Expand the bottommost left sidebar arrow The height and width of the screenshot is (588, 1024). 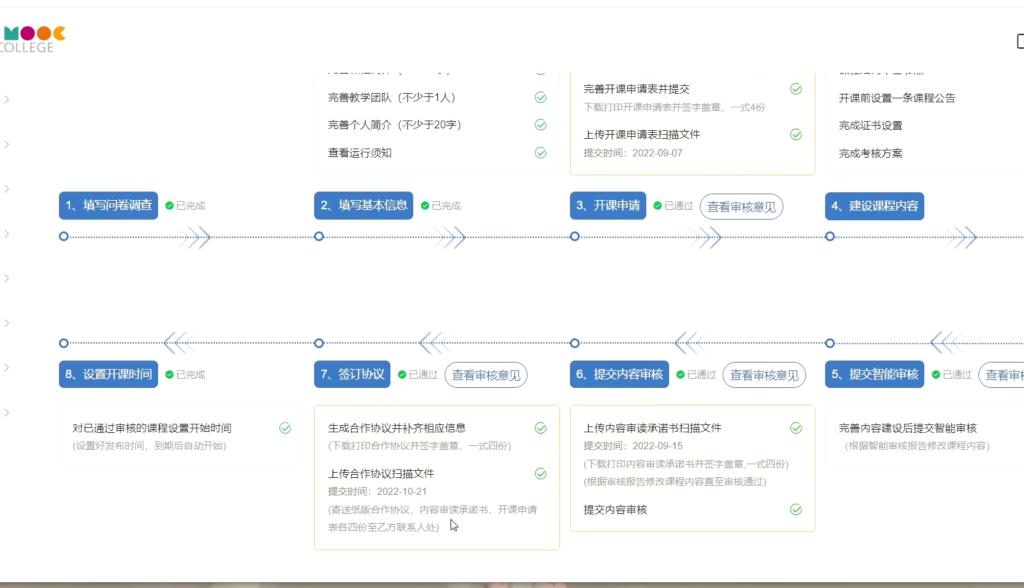[x=7, y=412]
